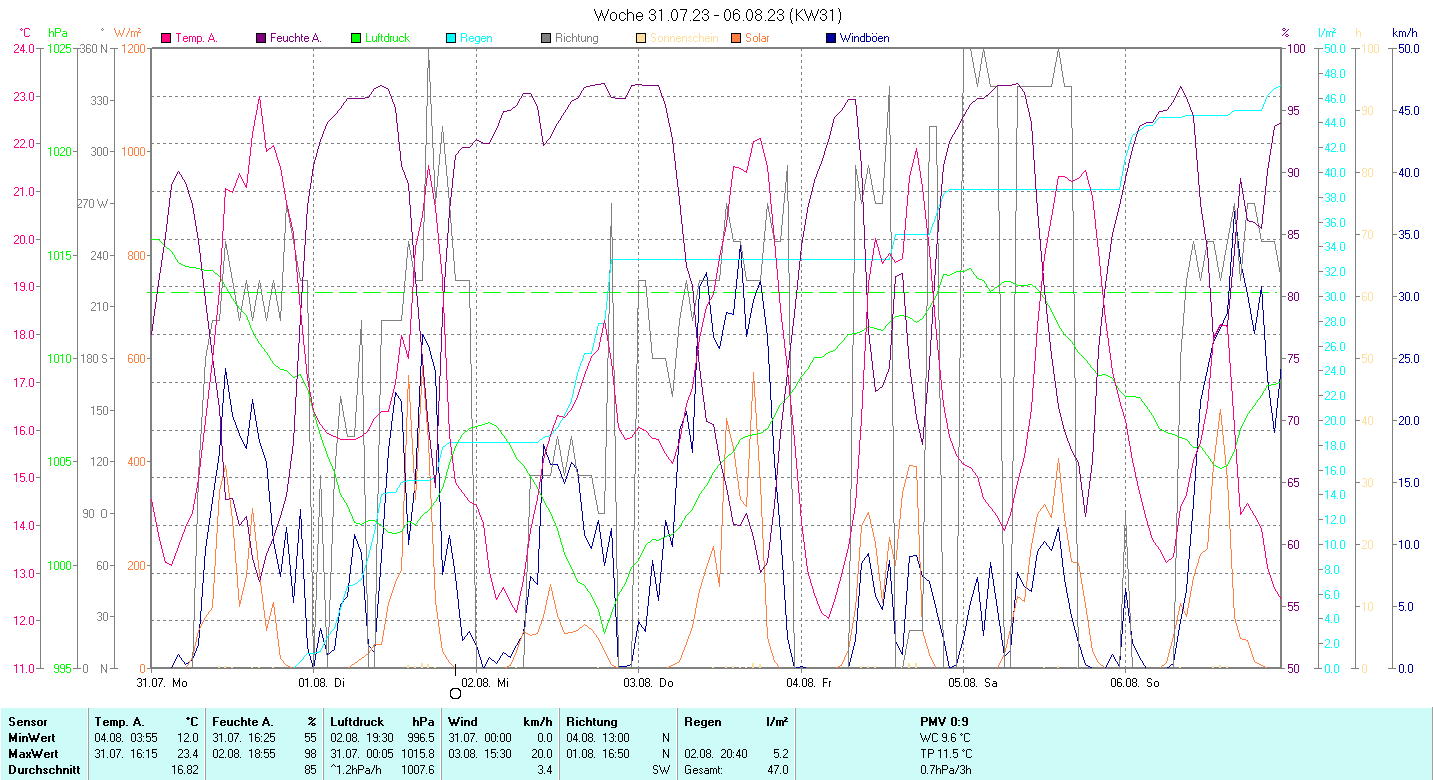Viewport: 1433px width, 780px height.
Task: Click the '01.08. Di' date label
Action: pyautogui.click(x=322, y=683)
